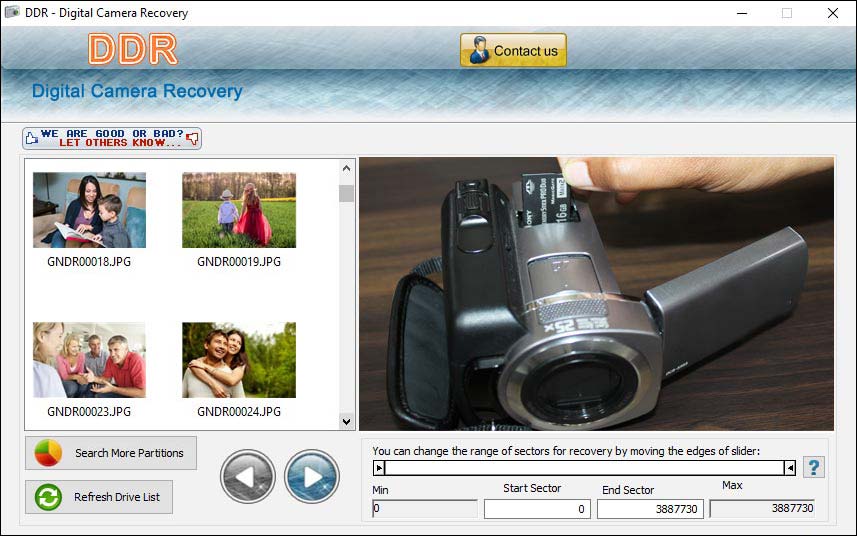Go back with the left arrow button

248,477
